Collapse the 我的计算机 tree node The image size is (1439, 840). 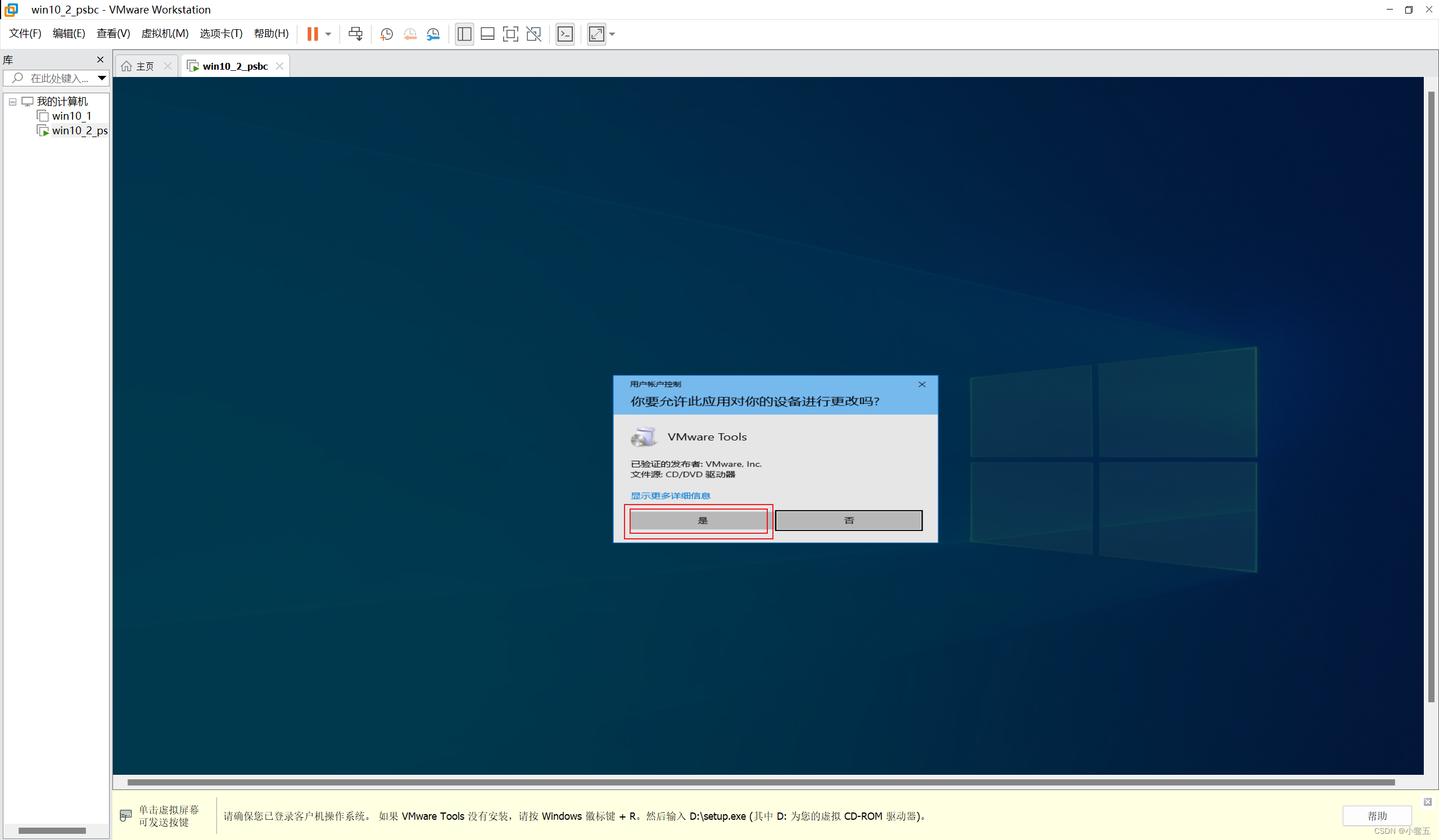(x=12, y=102)
